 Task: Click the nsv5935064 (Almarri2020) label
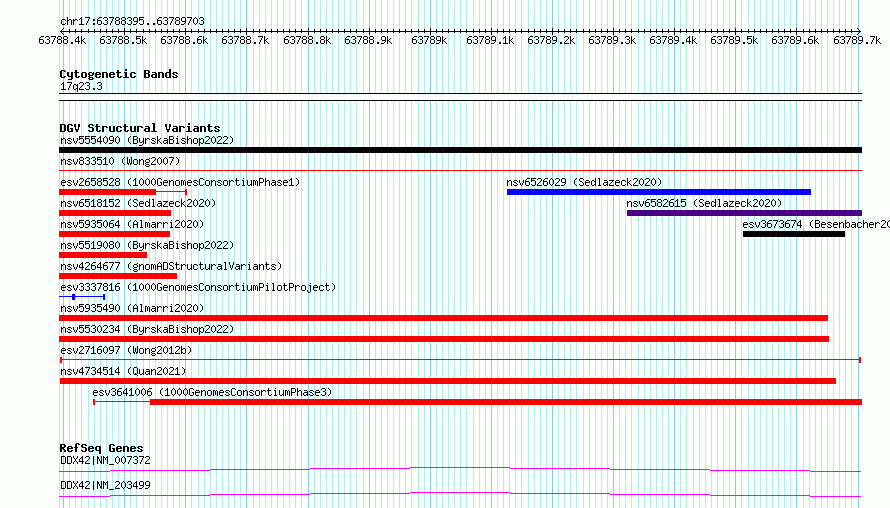pos(132,224)
